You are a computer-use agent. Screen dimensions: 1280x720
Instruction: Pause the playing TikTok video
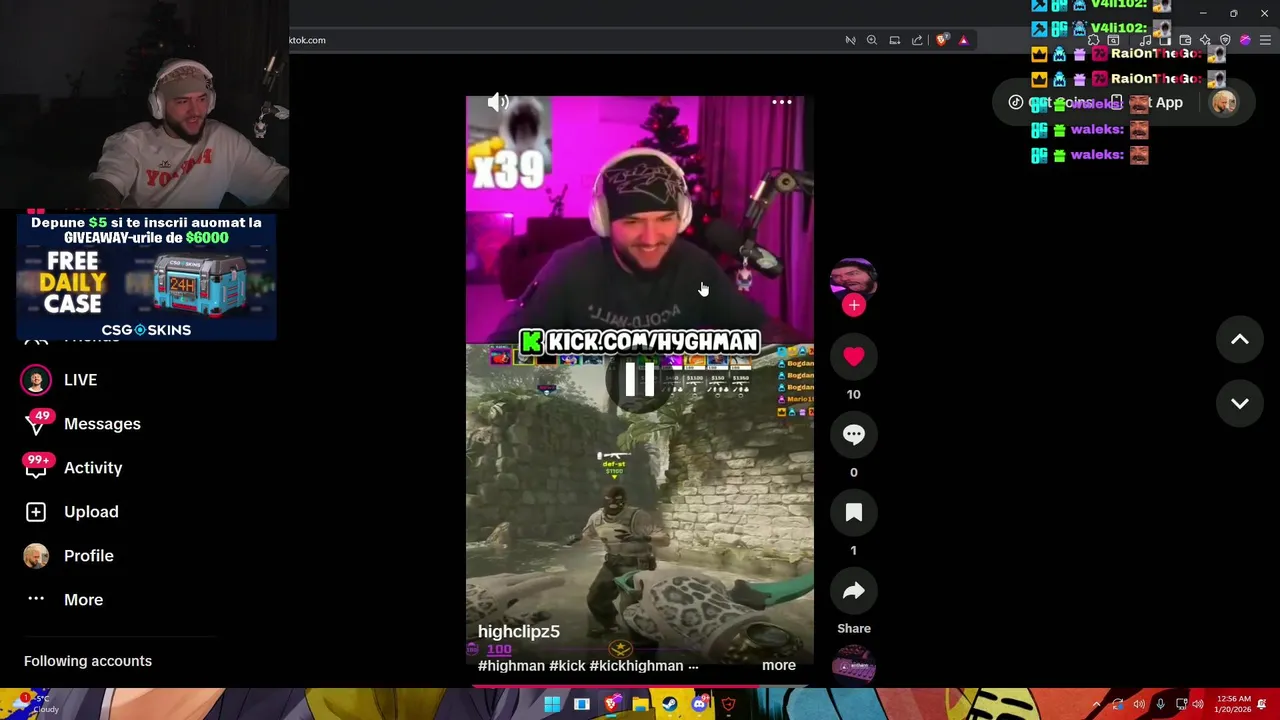640,379
